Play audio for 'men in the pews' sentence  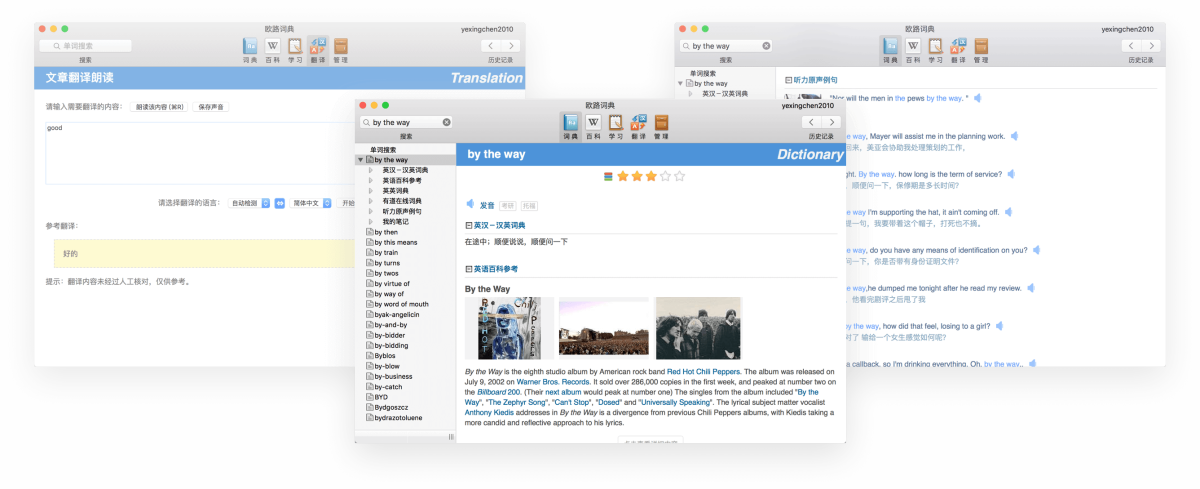978,98
